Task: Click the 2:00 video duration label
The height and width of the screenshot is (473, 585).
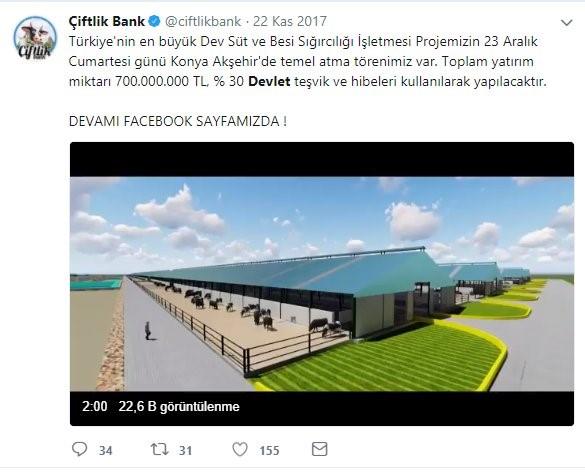Action: (95, 406)
